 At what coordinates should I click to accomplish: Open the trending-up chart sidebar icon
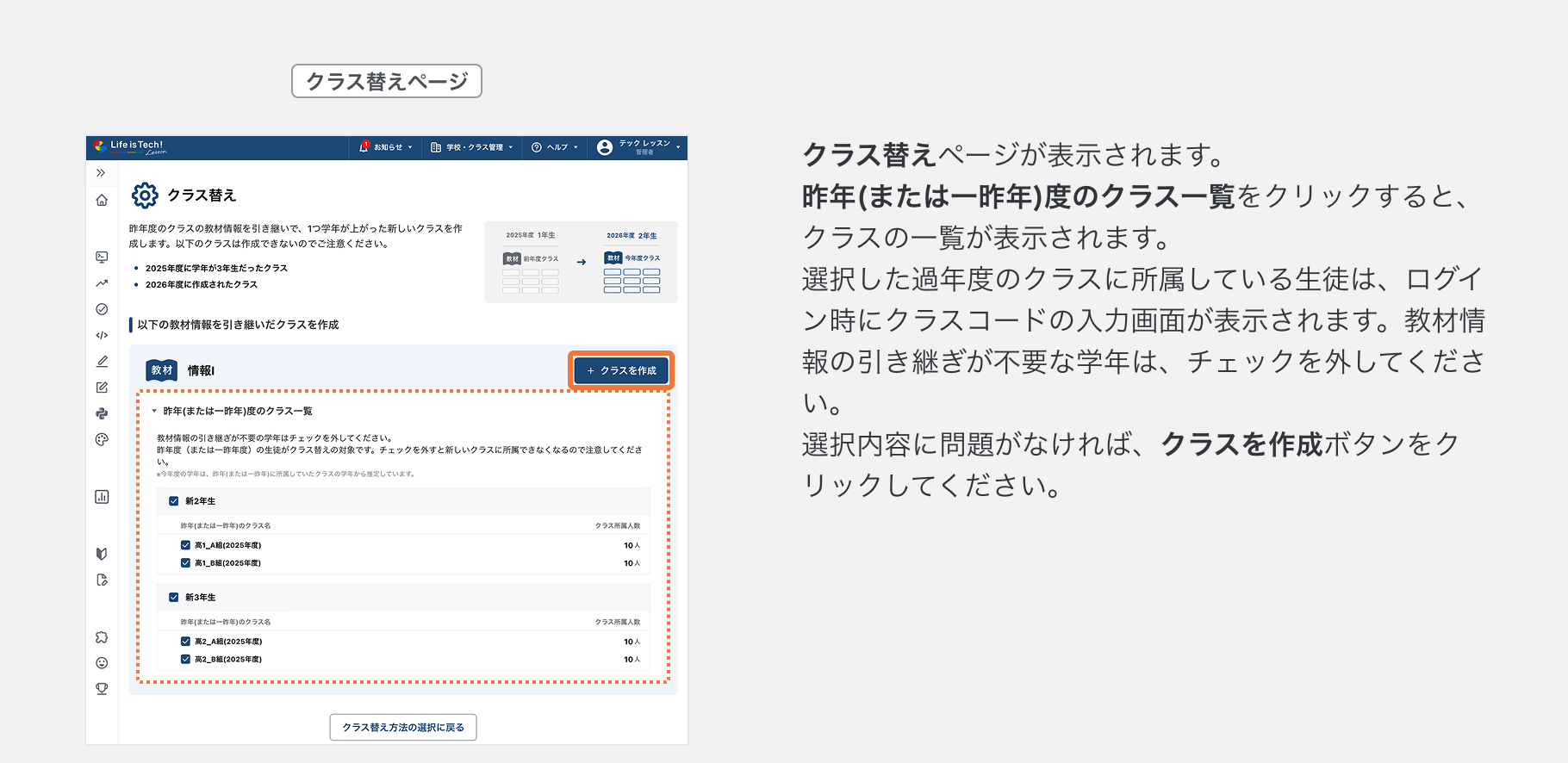[102, 282]
